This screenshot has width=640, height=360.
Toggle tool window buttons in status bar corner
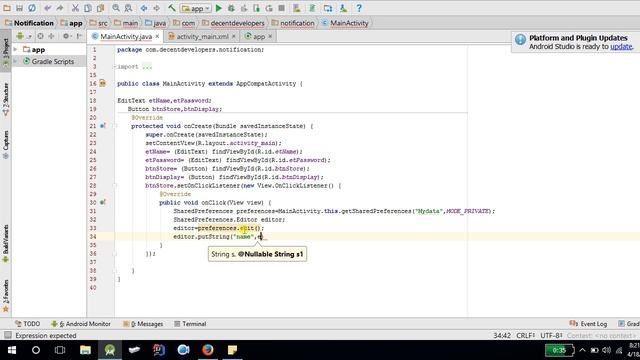click(7, 335)
